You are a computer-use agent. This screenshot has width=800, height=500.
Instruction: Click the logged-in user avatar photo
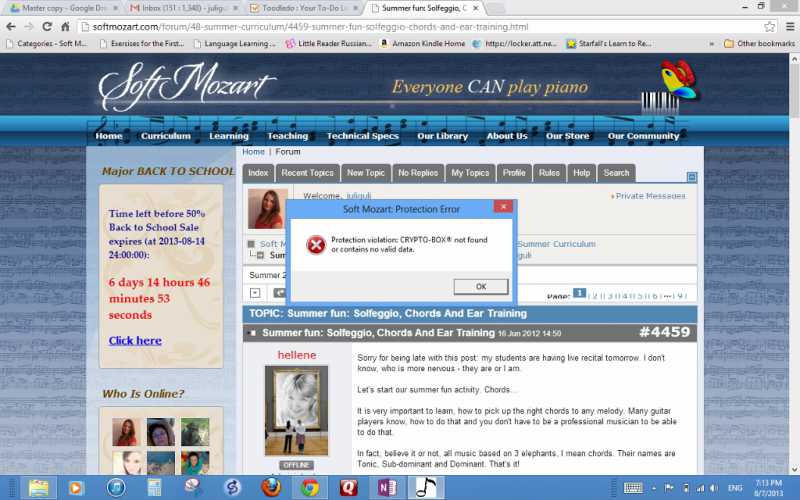click(x=267, y=209)
